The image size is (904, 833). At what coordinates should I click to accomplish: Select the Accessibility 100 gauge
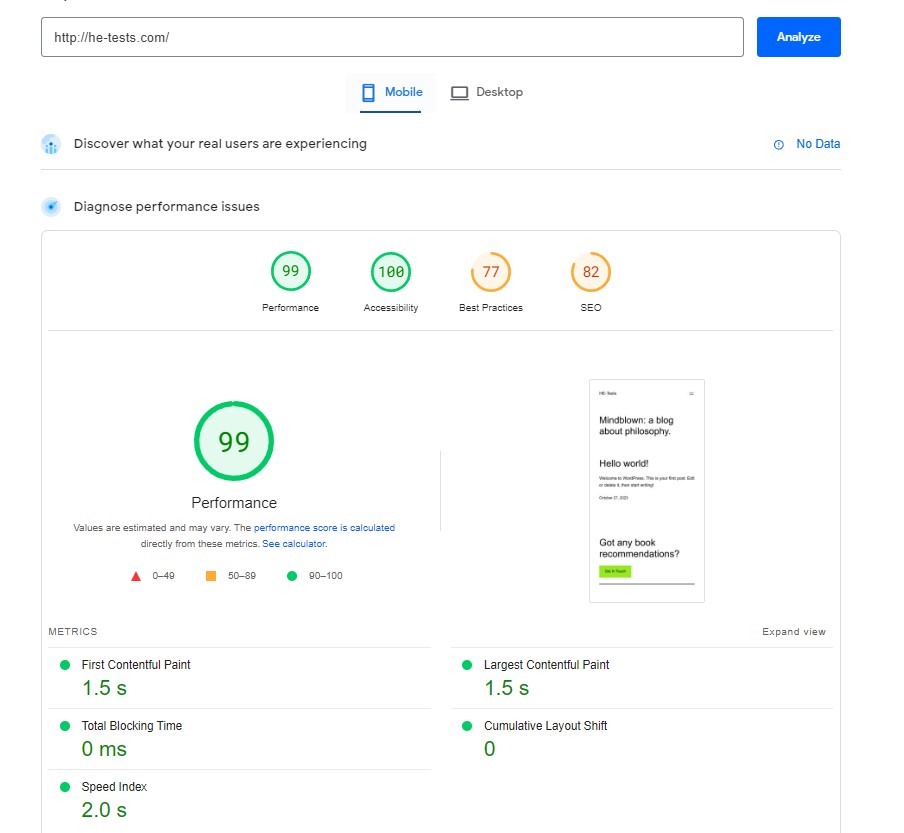(x=391, y=272)
